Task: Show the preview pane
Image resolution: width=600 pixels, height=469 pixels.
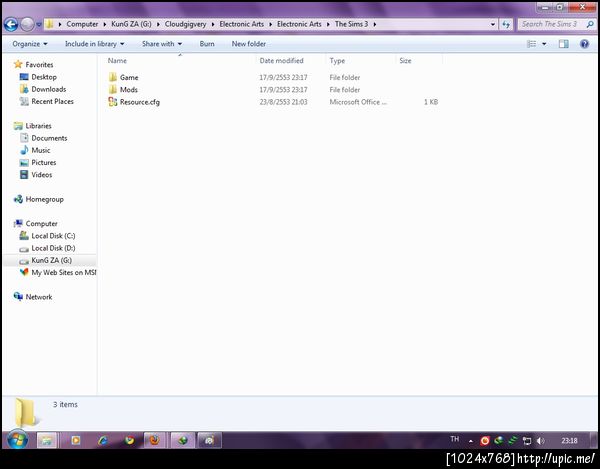Action: pyautogui.click(x=564, y=44)
